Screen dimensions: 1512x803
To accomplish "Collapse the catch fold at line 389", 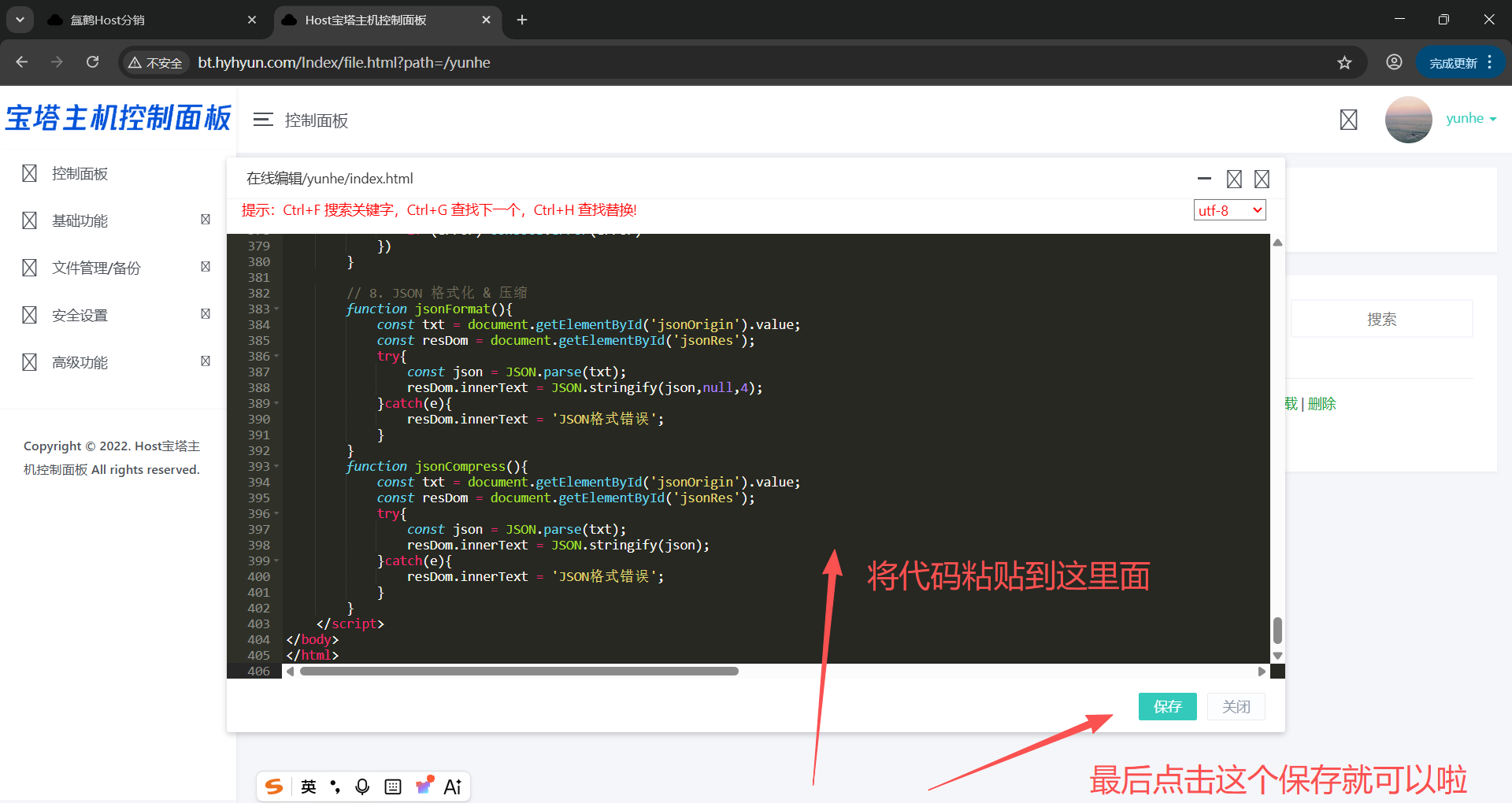I will coord(276,404).
